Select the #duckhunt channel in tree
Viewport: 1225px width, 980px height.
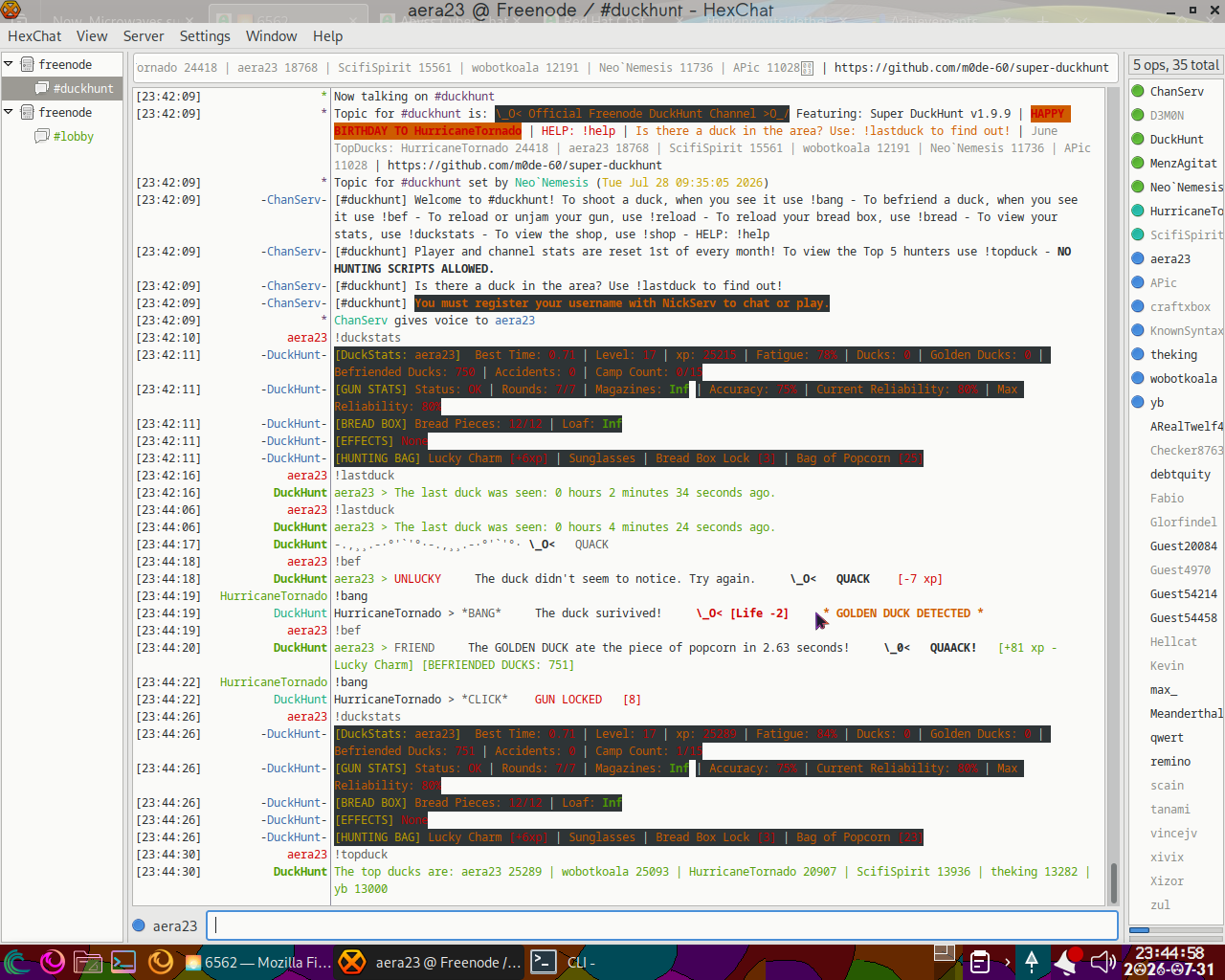pos(82,88)
